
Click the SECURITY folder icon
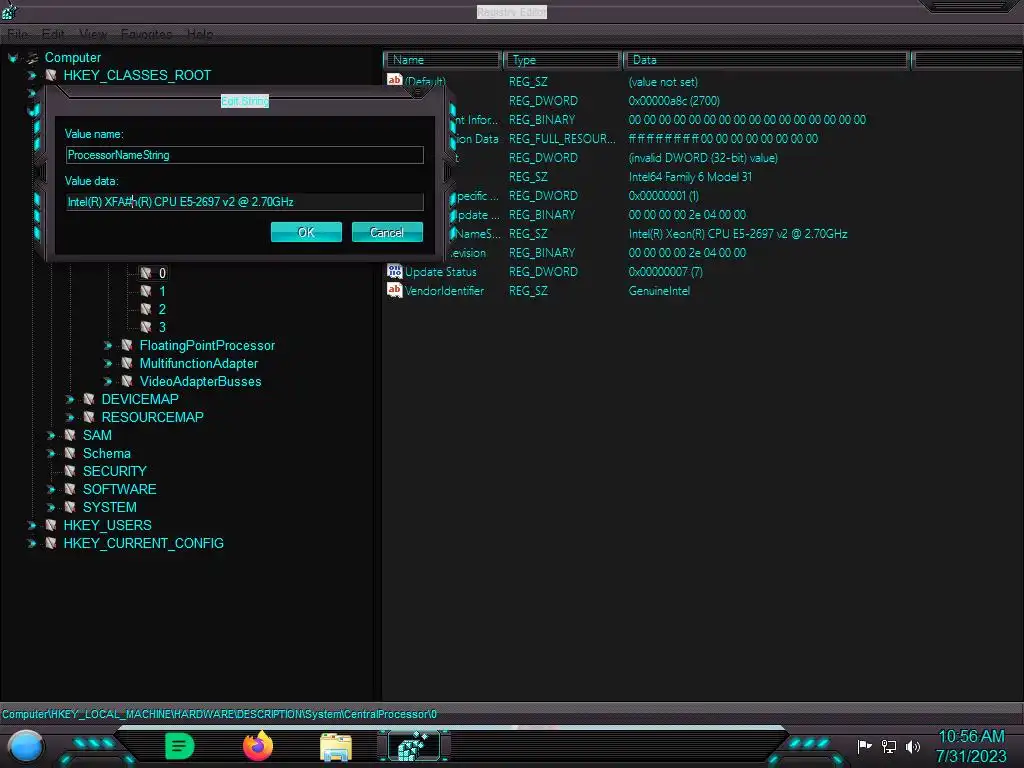point(70,472)
